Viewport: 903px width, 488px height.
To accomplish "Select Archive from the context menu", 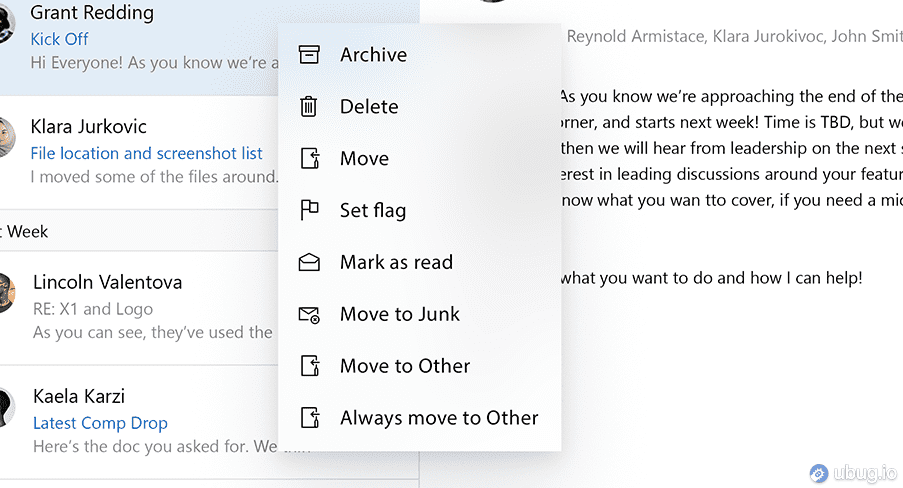I will pos(373,55).
